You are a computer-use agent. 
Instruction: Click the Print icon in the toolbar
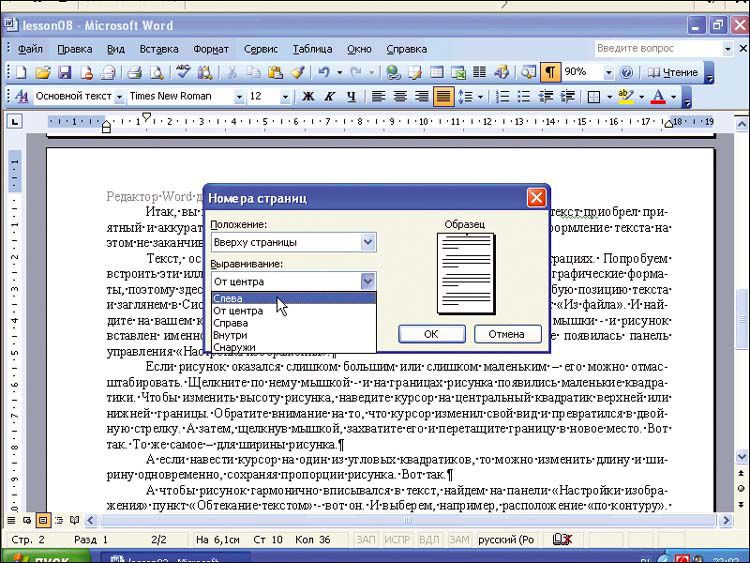(134, 72)
